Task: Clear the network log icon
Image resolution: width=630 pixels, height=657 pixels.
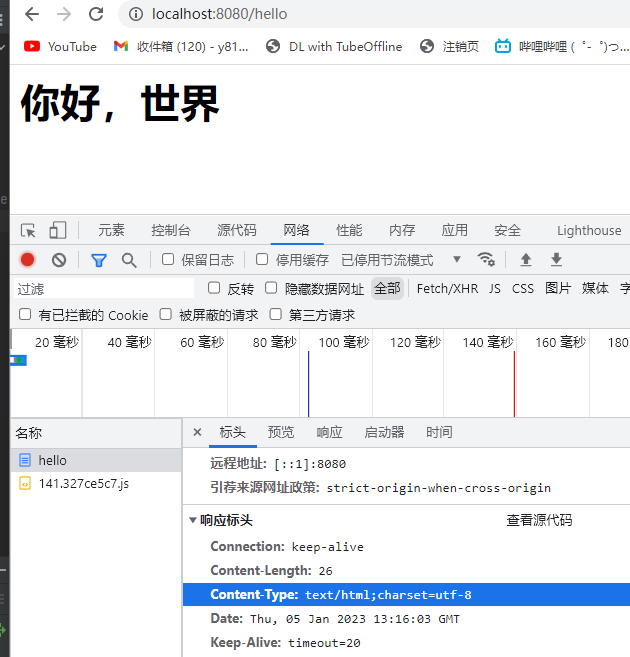Action: pyautogui.click(x=59, y=260)
